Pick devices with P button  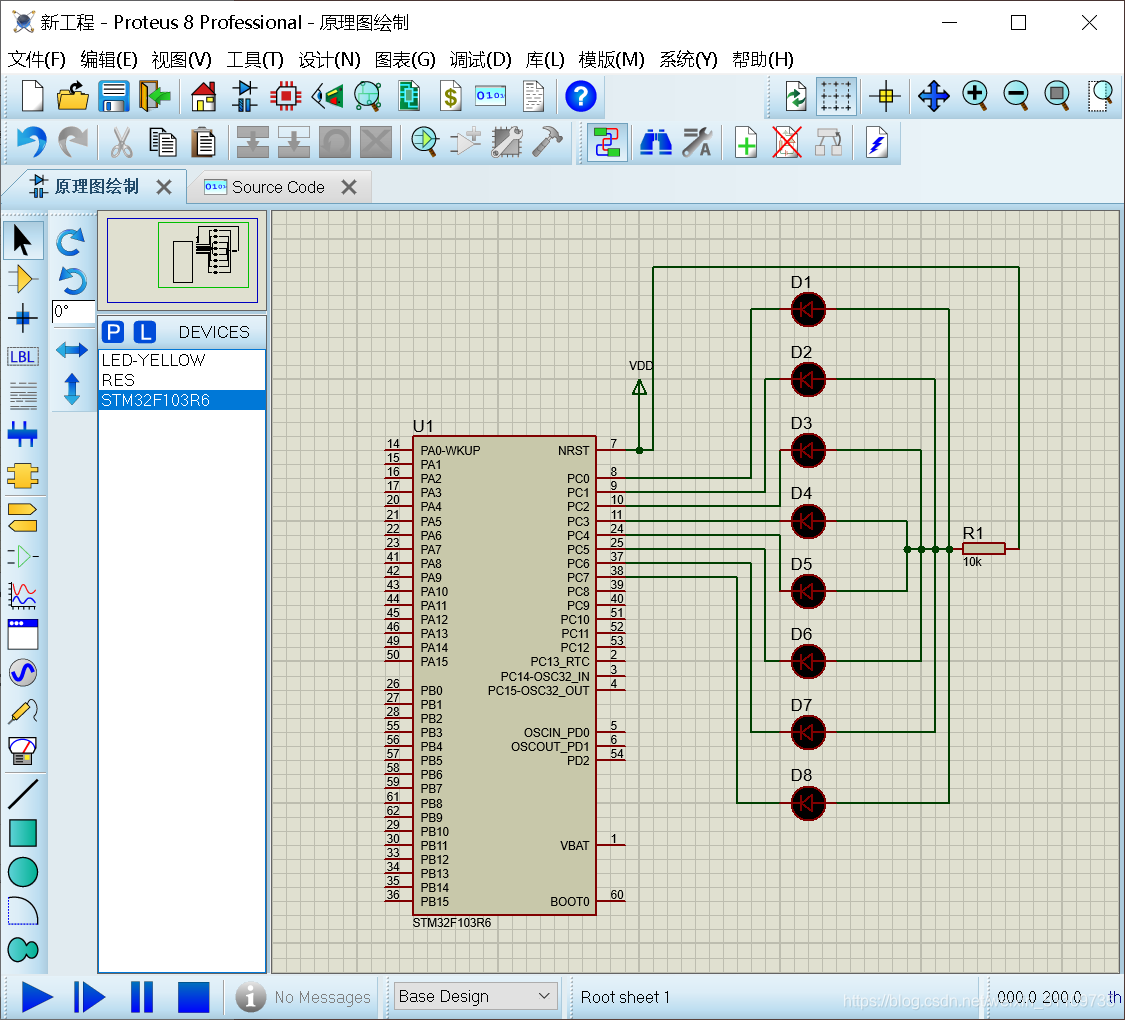113,332
